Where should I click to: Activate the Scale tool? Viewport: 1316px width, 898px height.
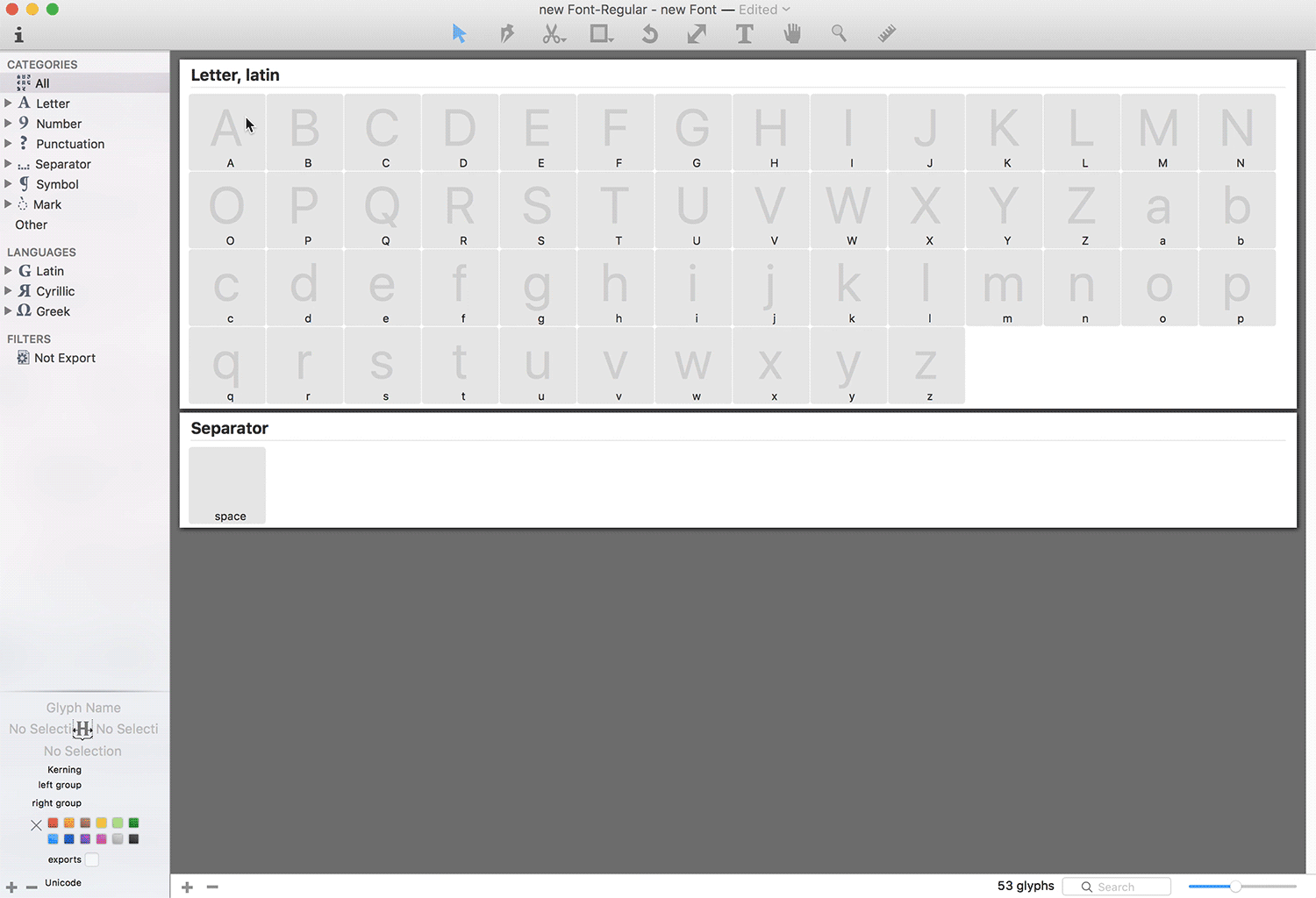[697, 34]
